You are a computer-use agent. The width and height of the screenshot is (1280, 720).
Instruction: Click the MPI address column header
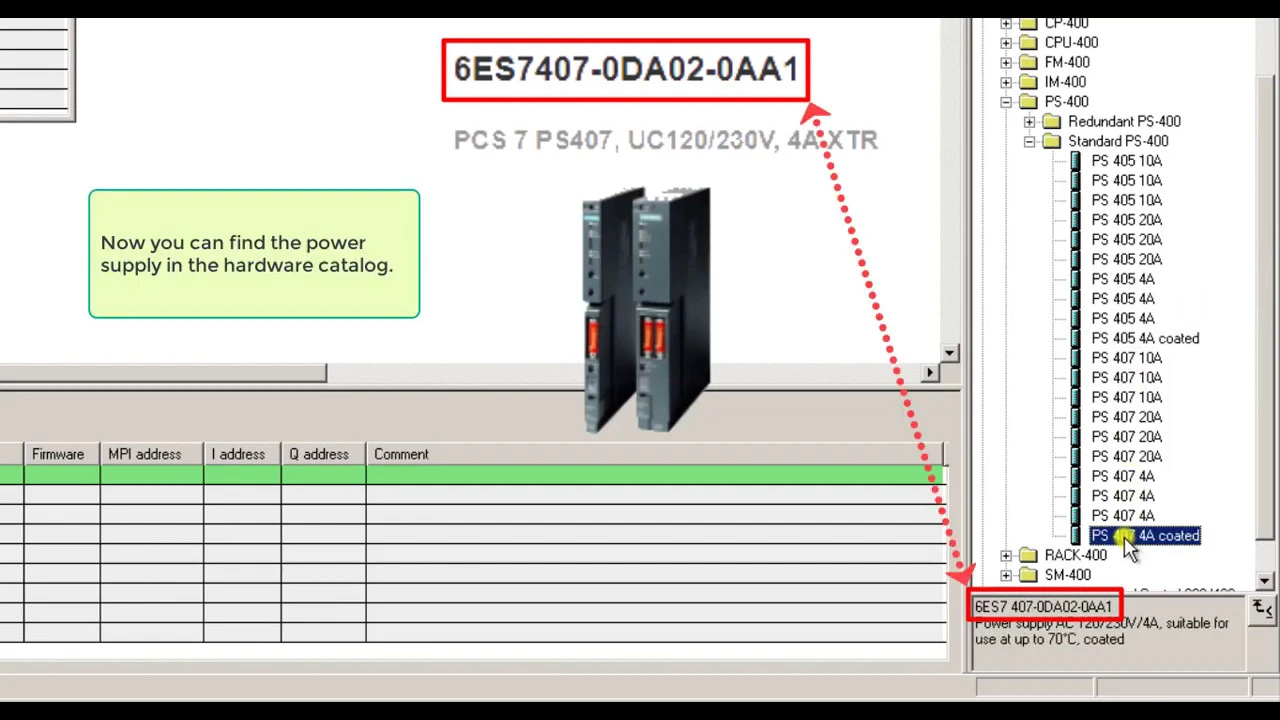point(152,454)
